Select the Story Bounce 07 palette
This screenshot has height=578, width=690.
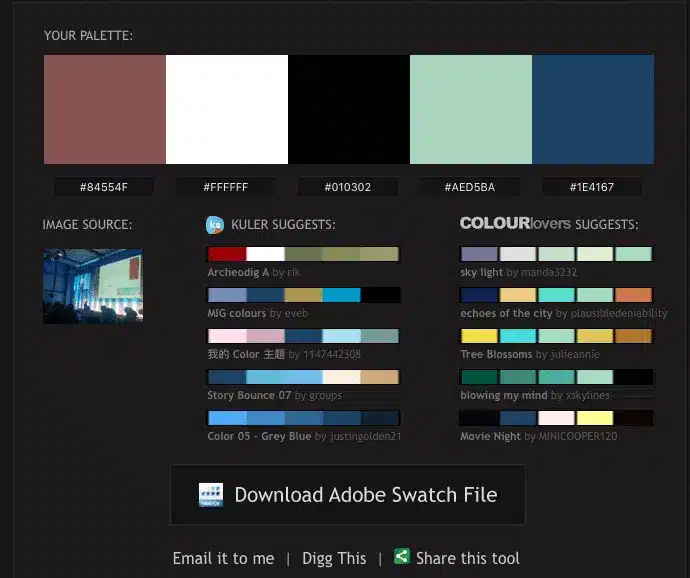coord(302,377)
